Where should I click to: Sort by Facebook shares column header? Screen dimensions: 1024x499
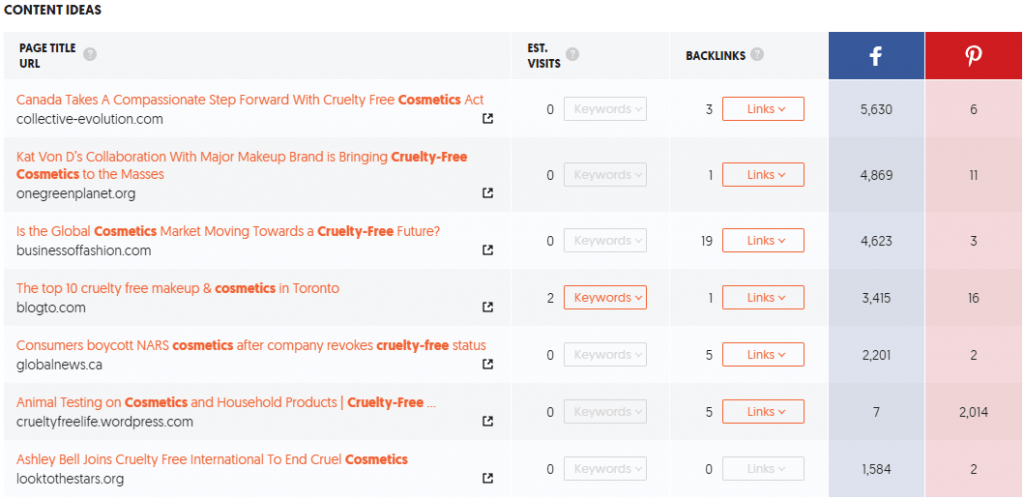876,56
